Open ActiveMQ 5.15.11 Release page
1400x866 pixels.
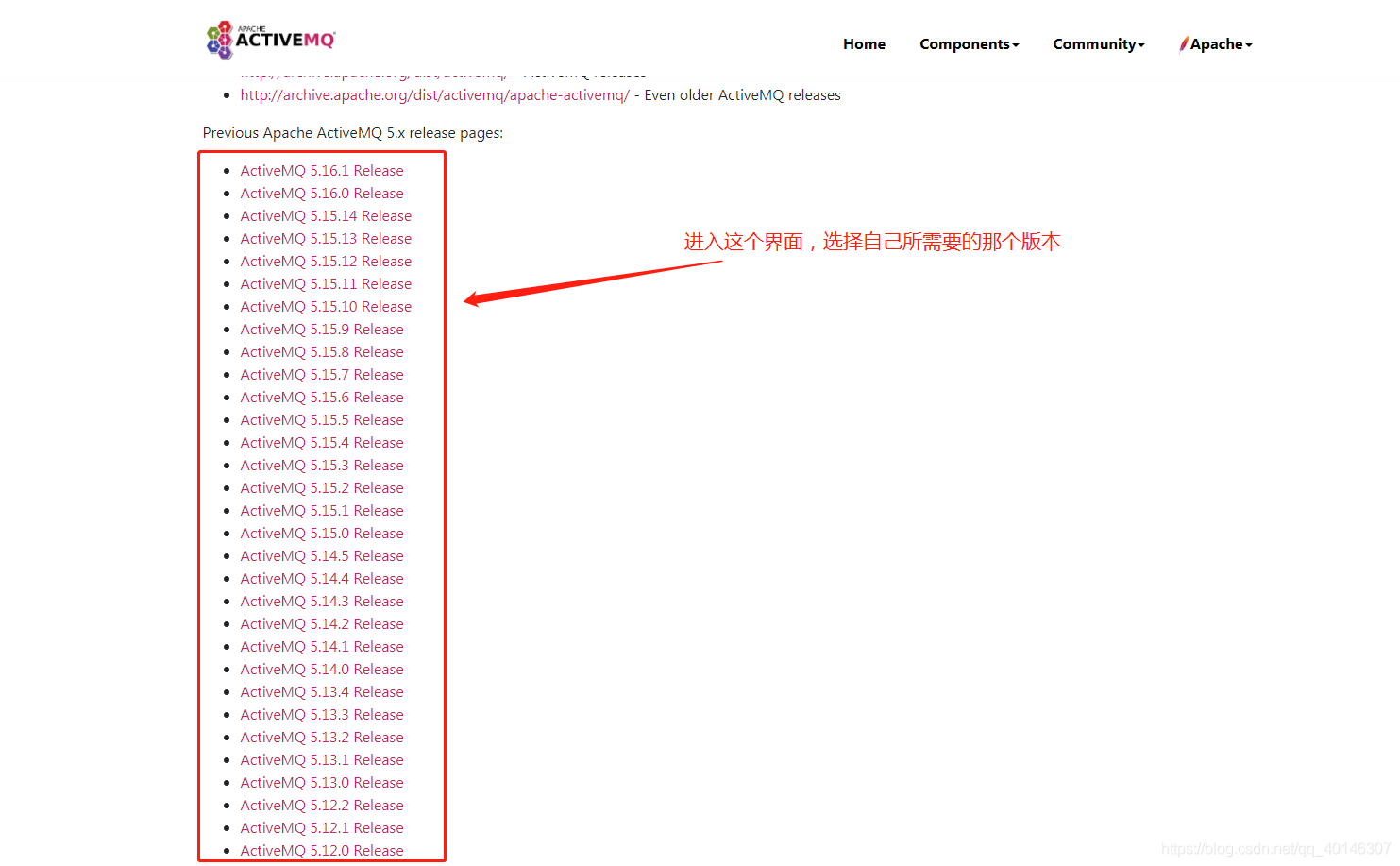tap(326, 284)
